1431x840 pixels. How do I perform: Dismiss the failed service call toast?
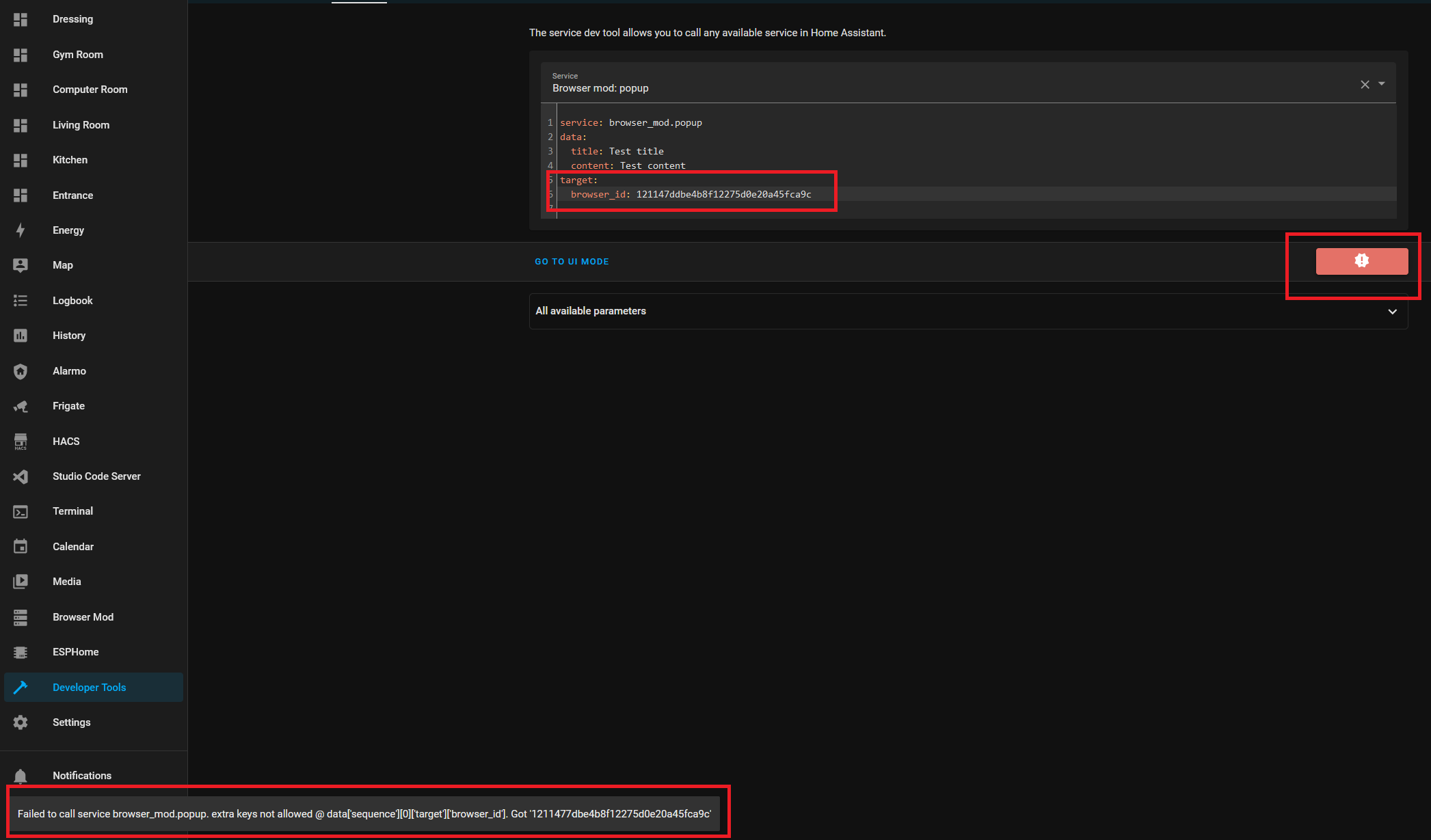click(364, 814)
